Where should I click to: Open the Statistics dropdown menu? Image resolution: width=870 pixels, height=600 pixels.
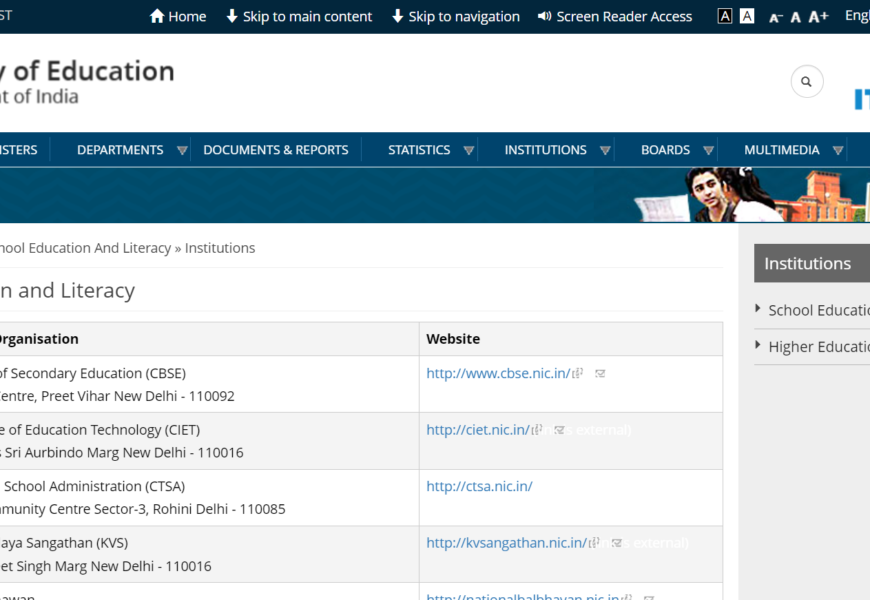pyautogui.click(x=468, y=150)
